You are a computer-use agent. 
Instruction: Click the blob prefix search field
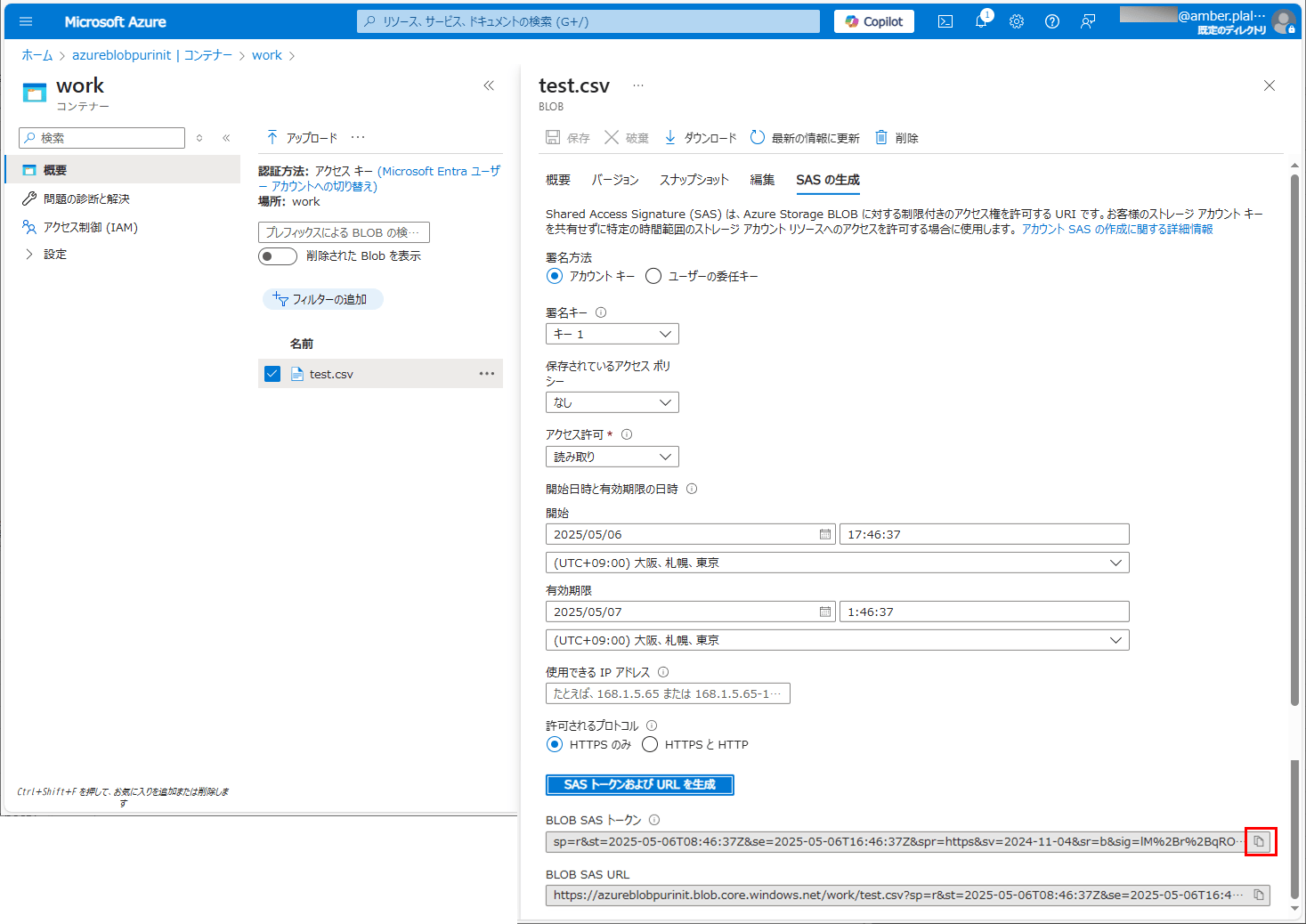(344, 232)
